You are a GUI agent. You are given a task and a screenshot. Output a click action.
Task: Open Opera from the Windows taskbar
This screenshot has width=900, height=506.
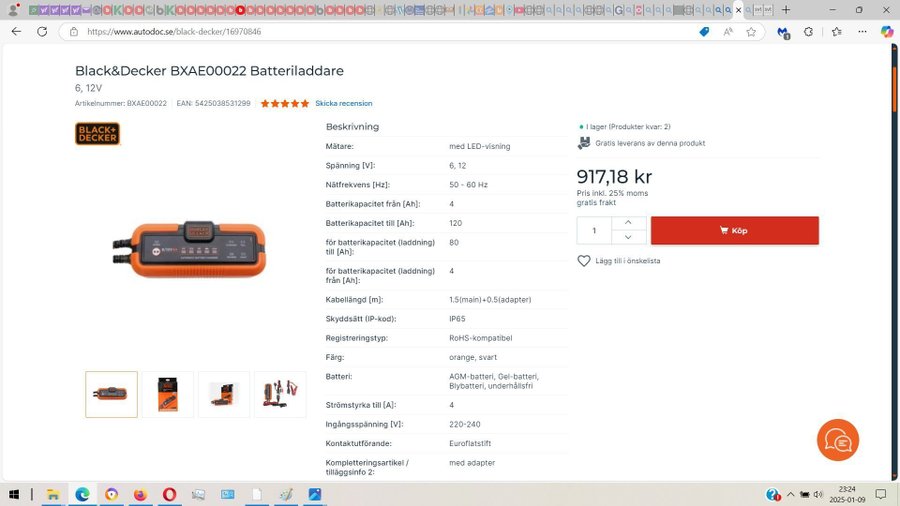[169, 494]
